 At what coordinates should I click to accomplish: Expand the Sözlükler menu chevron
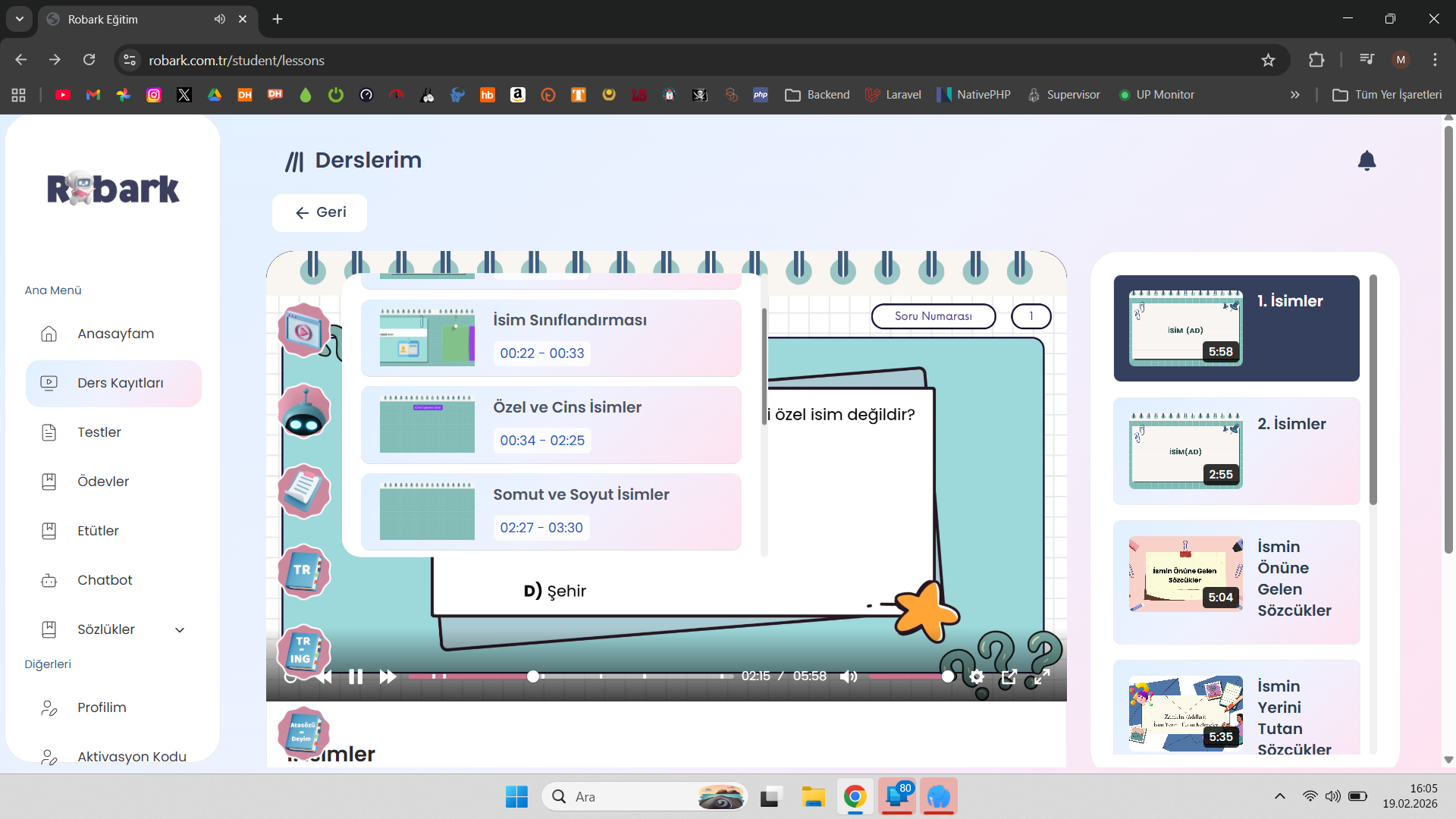pyautogui.click(x=180, y=629)
